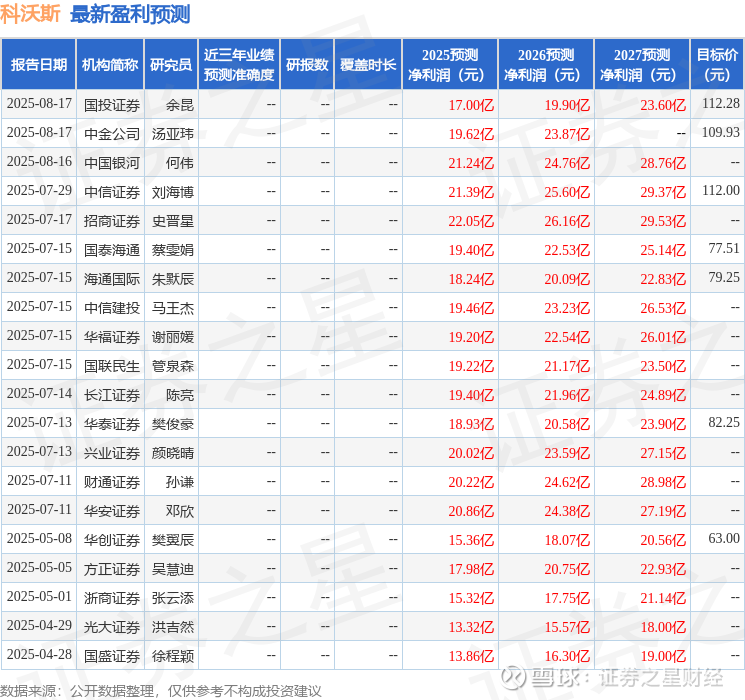The height and width of the screenshot is (700, 745).
Task: Select the 国投证券 institution cell
Action: pyautogui.click(x=112, y=105)
